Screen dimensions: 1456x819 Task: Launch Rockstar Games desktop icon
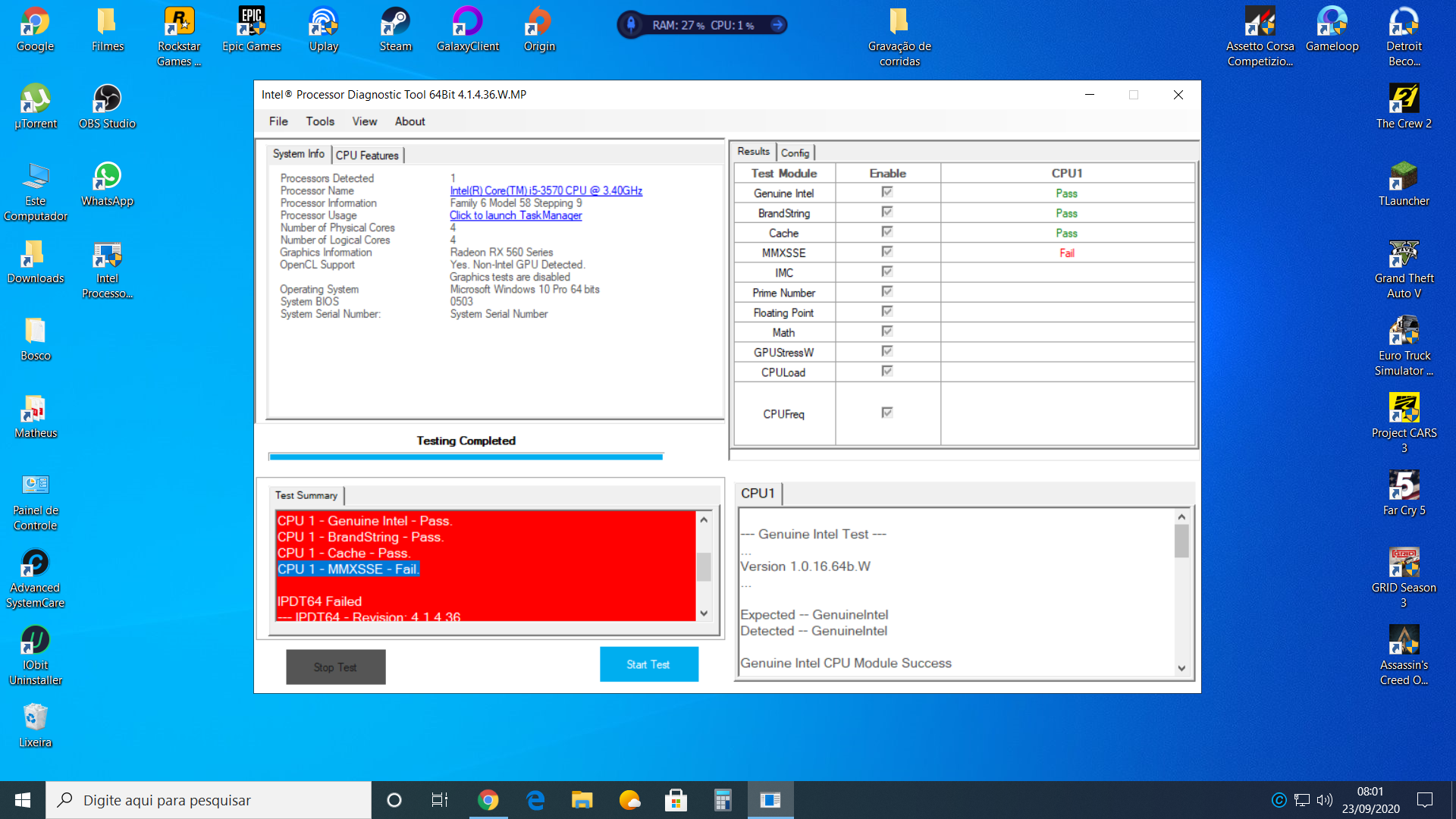[179, 36]
